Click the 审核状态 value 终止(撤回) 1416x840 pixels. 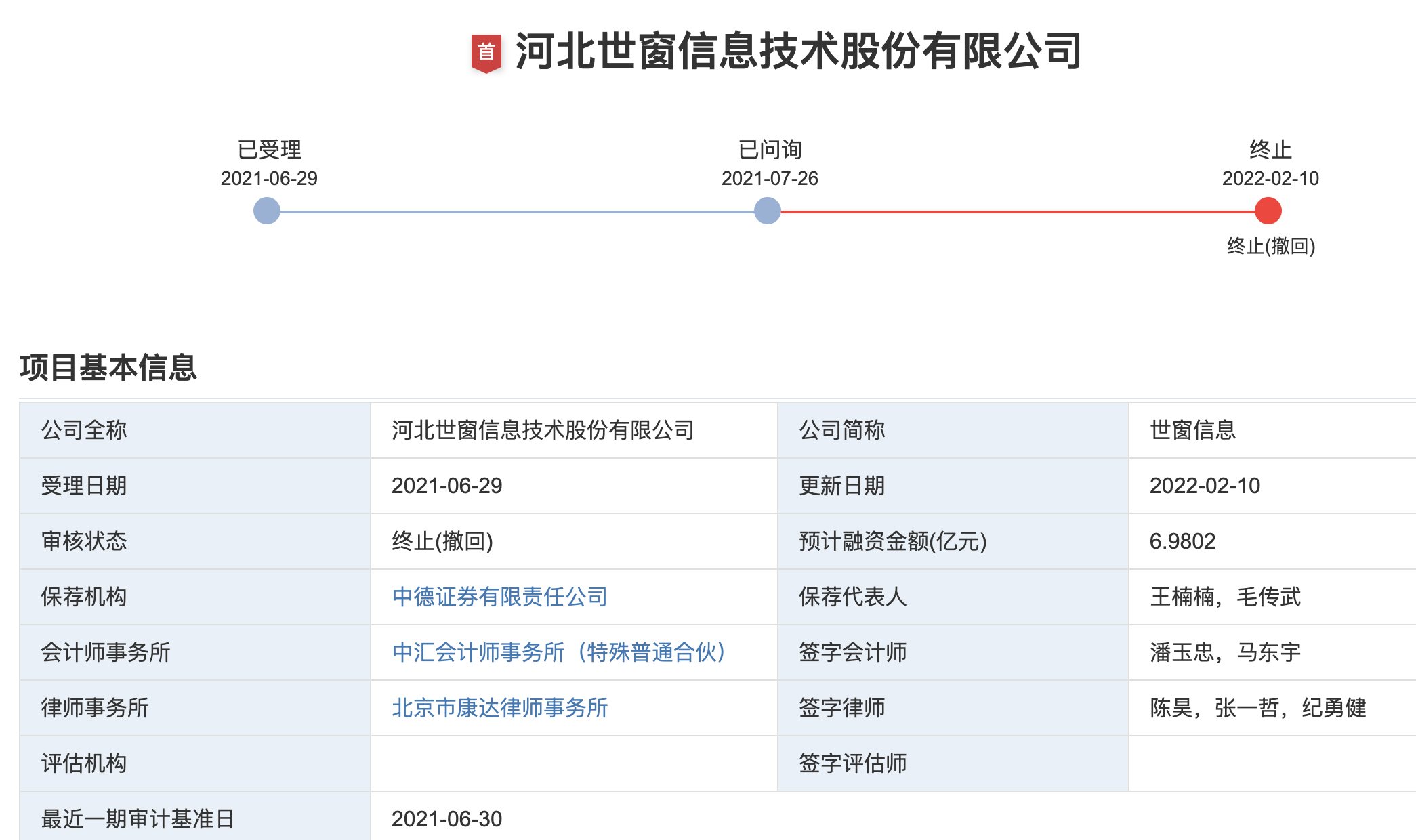(x=442, y=541)
